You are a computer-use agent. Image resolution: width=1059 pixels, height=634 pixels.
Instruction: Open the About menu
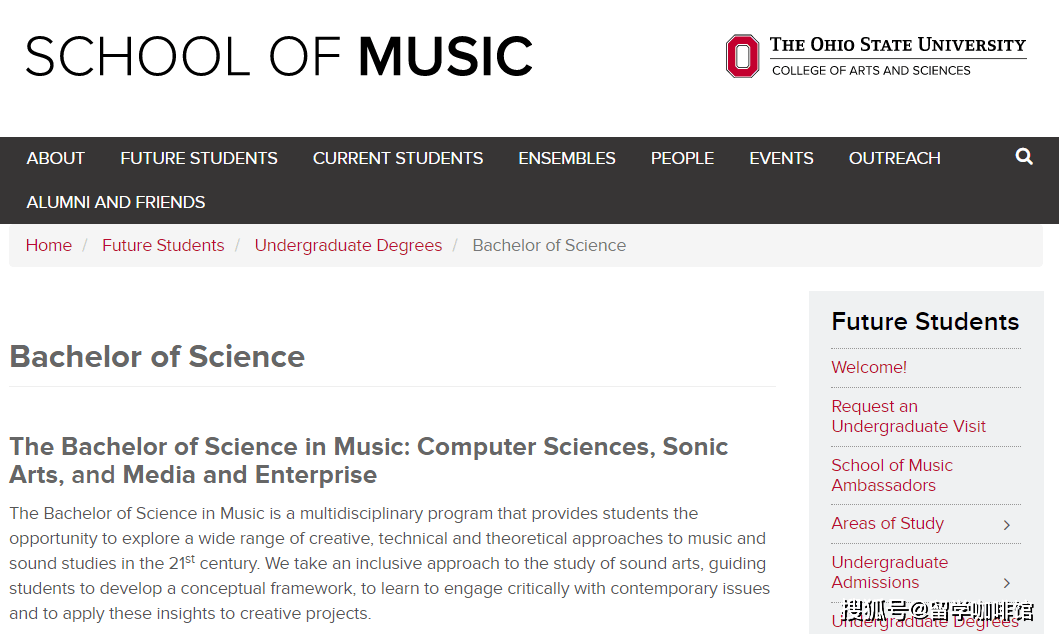(x=55, y=158)
